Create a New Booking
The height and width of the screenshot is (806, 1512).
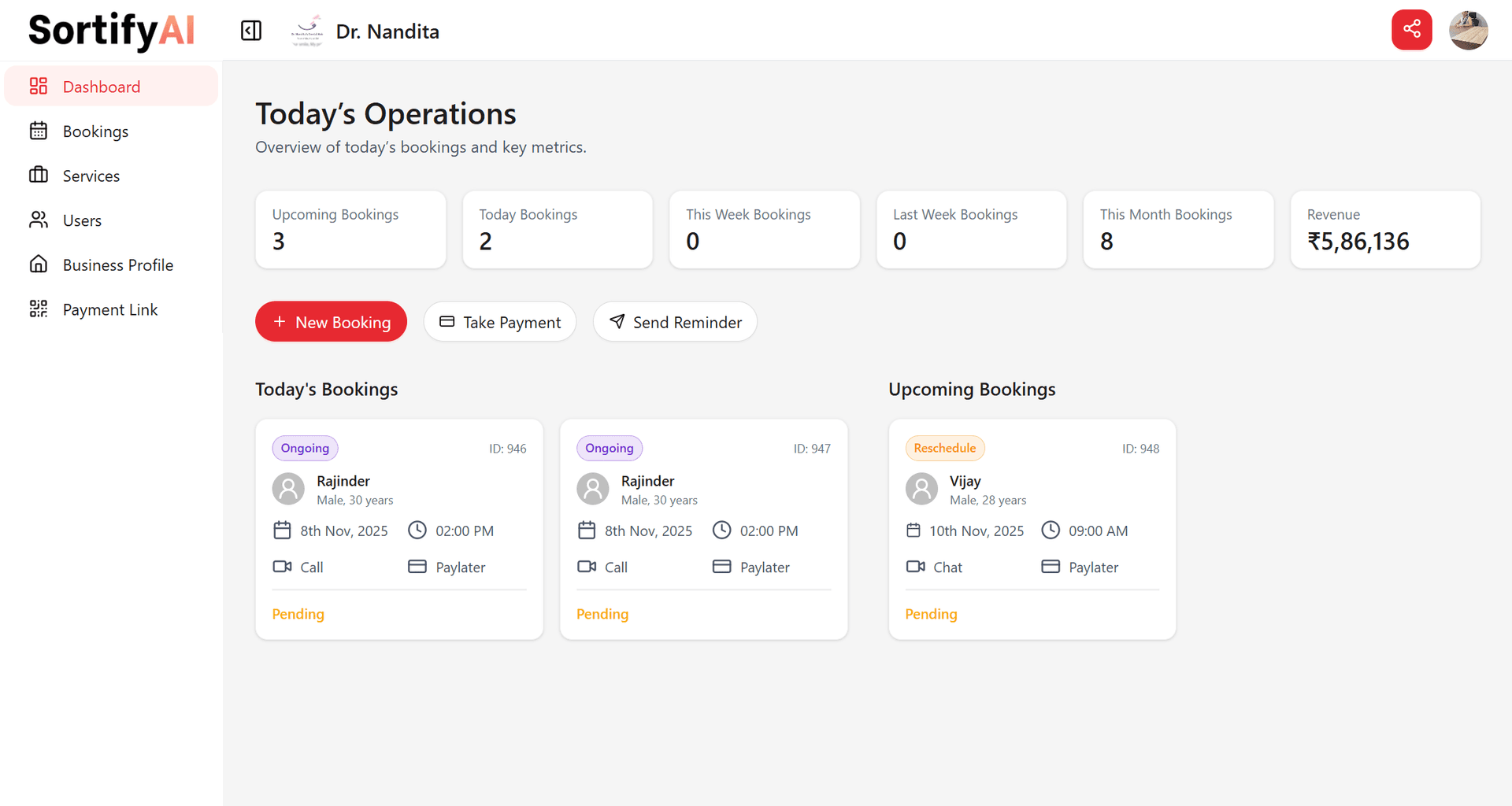point(331,322)
